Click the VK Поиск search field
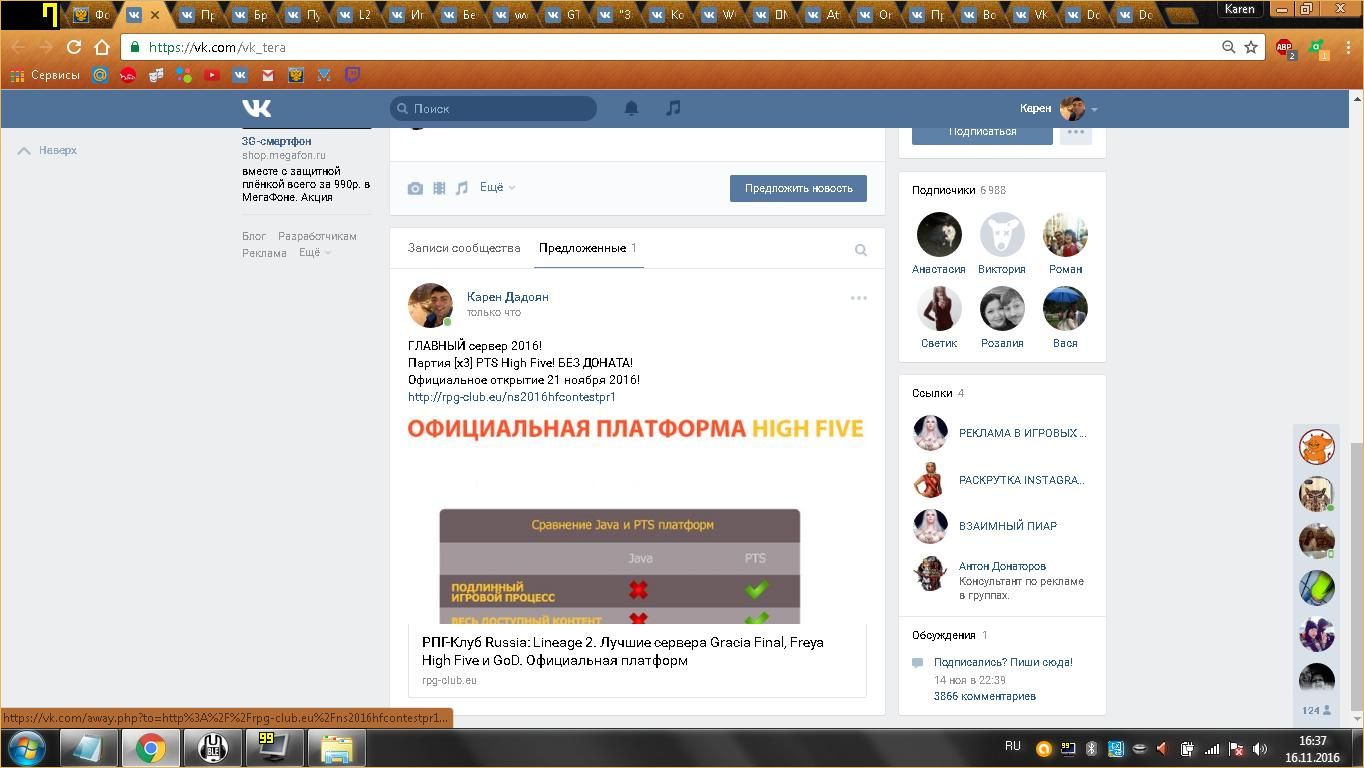This screenshot has width=1364, height=768. 494,108
